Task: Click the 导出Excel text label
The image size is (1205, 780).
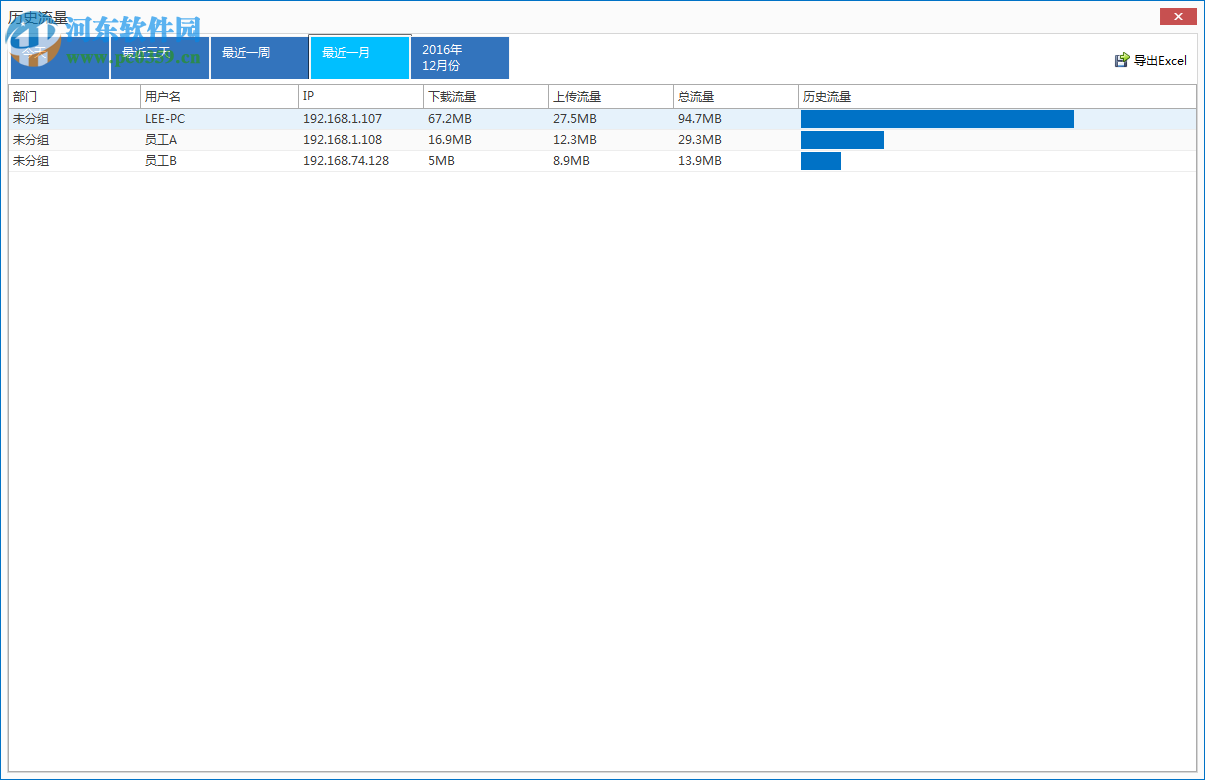Action: point(1160,61)
